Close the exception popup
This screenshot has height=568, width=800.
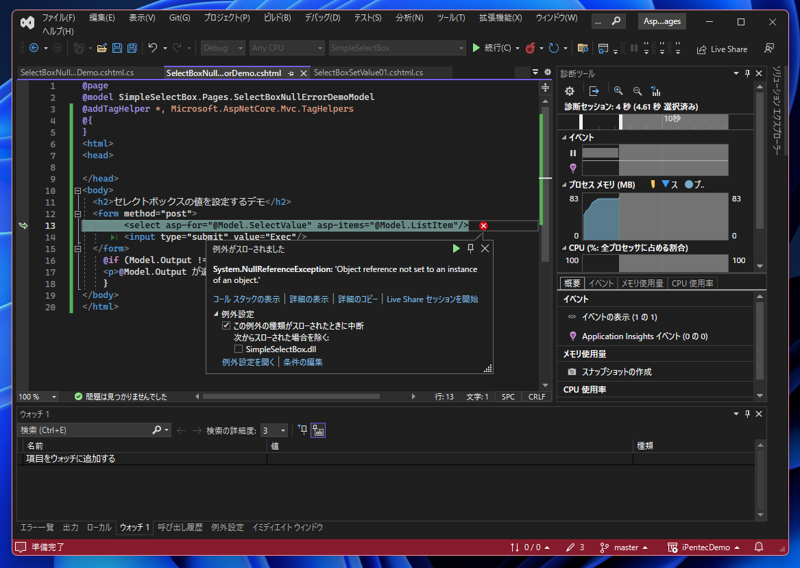click(485, 248)
